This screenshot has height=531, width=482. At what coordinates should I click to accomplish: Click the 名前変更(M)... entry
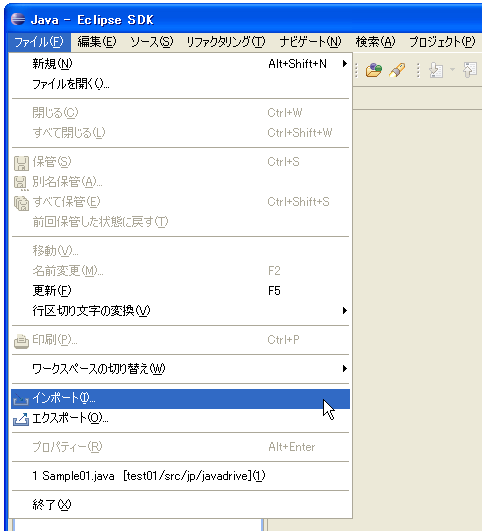pos(180,271)
